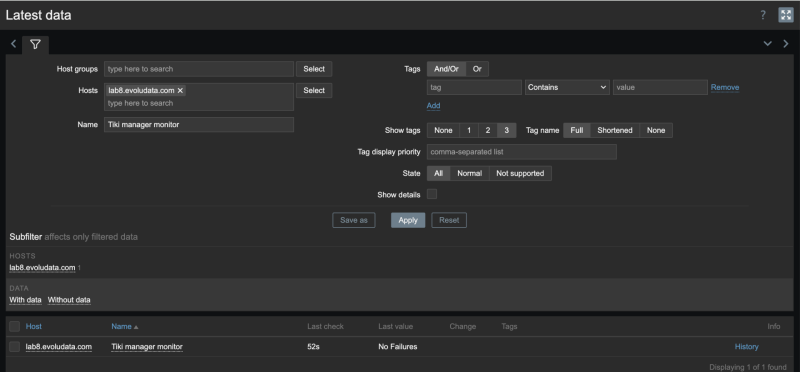Click the Apply filter button
Screen dimensions: 800x372
(x=408, y=220)
